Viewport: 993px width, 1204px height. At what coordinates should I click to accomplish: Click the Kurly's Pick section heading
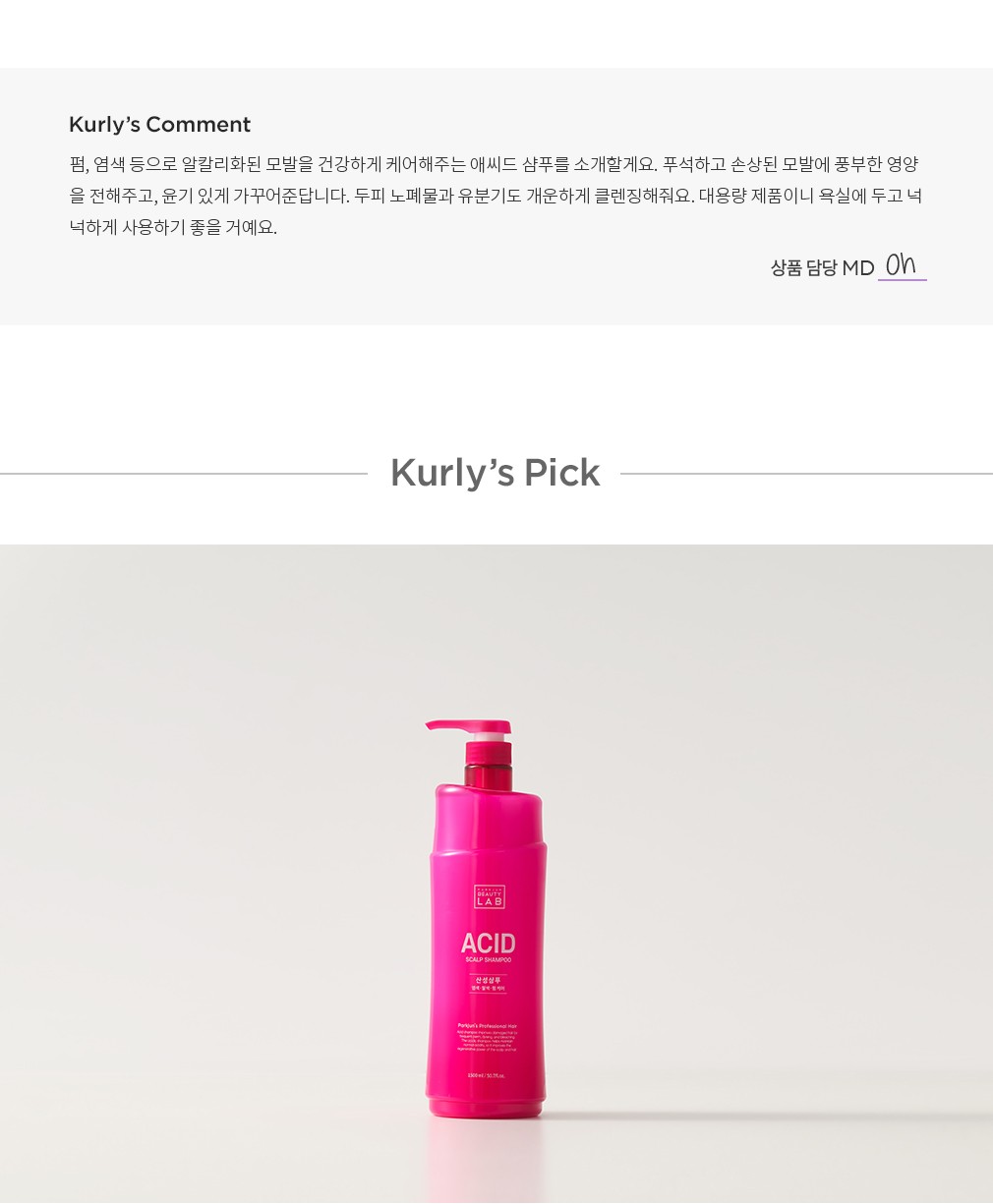pos(495,473)
